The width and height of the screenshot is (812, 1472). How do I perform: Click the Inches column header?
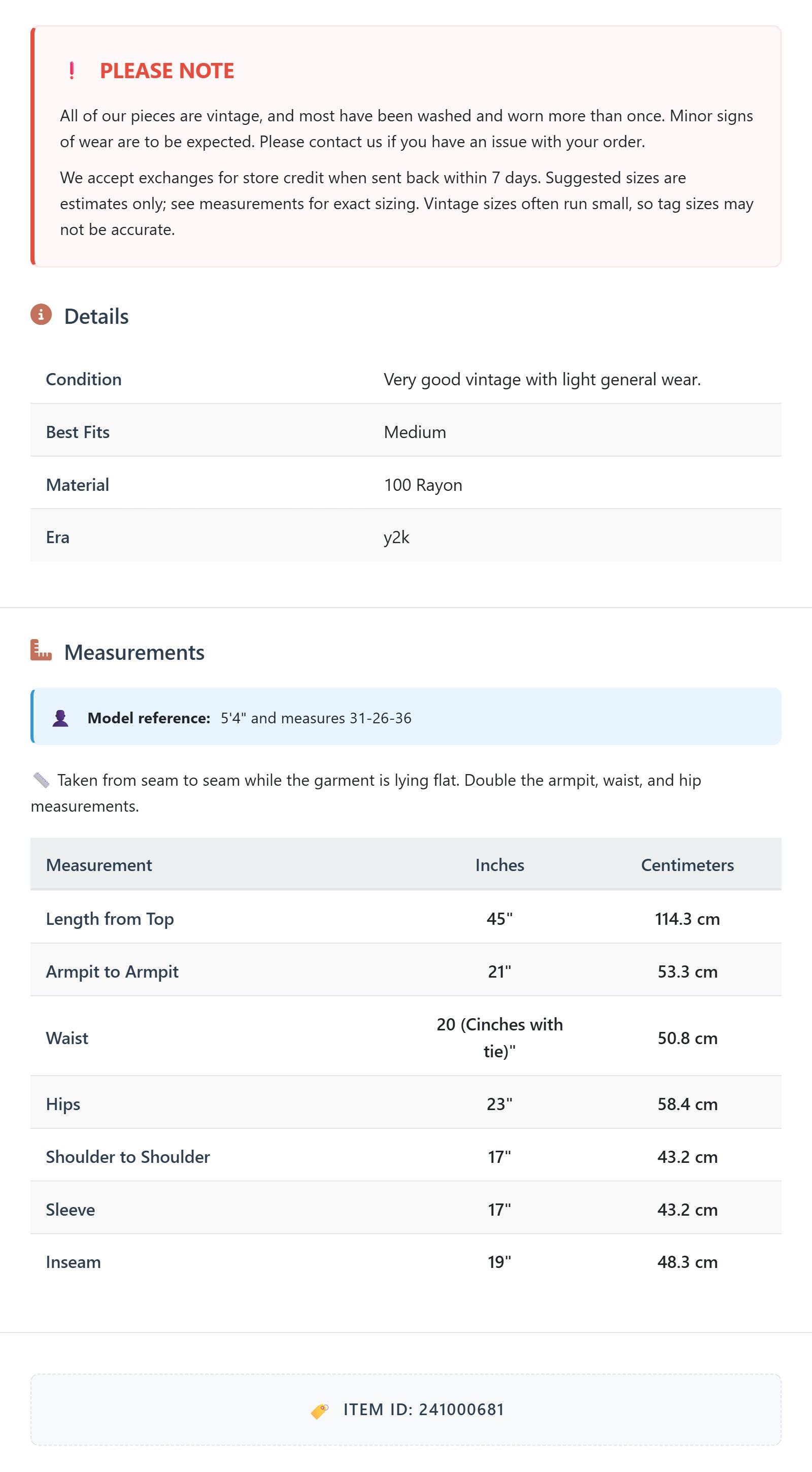tap(499, 864)
